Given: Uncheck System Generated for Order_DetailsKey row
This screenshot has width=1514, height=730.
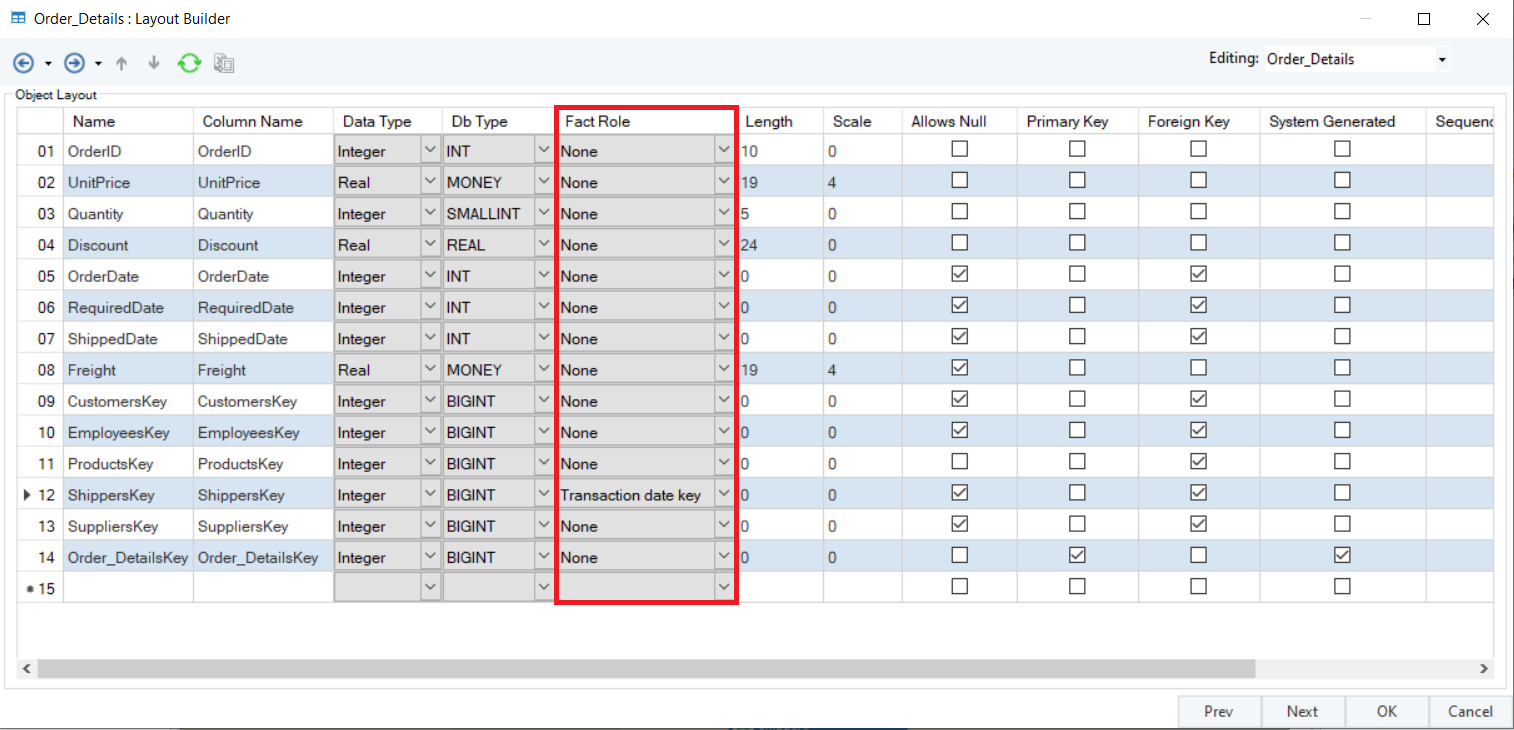Looking at the screenshot, I should 1342,555.
